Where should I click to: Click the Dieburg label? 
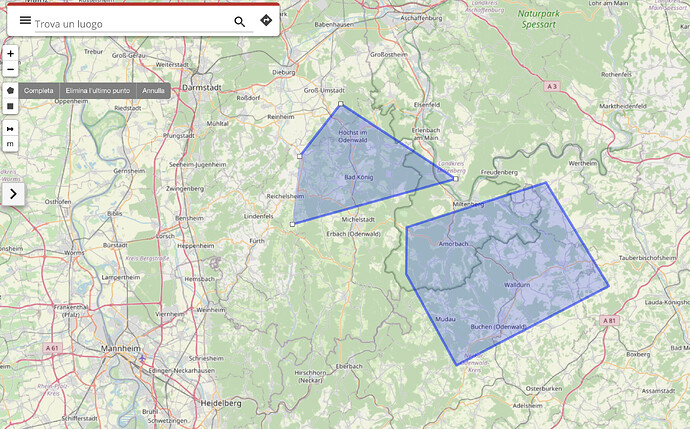pyautogui.click(x=284, y=72)
